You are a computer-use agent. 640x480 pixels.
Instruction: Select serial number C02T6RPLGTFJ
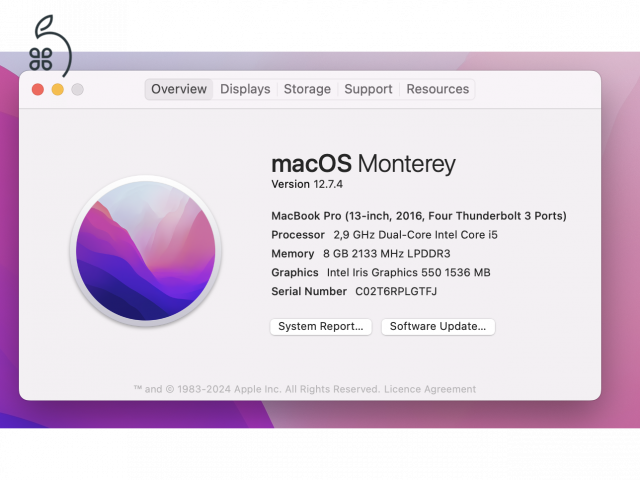[x=396, y=291]
